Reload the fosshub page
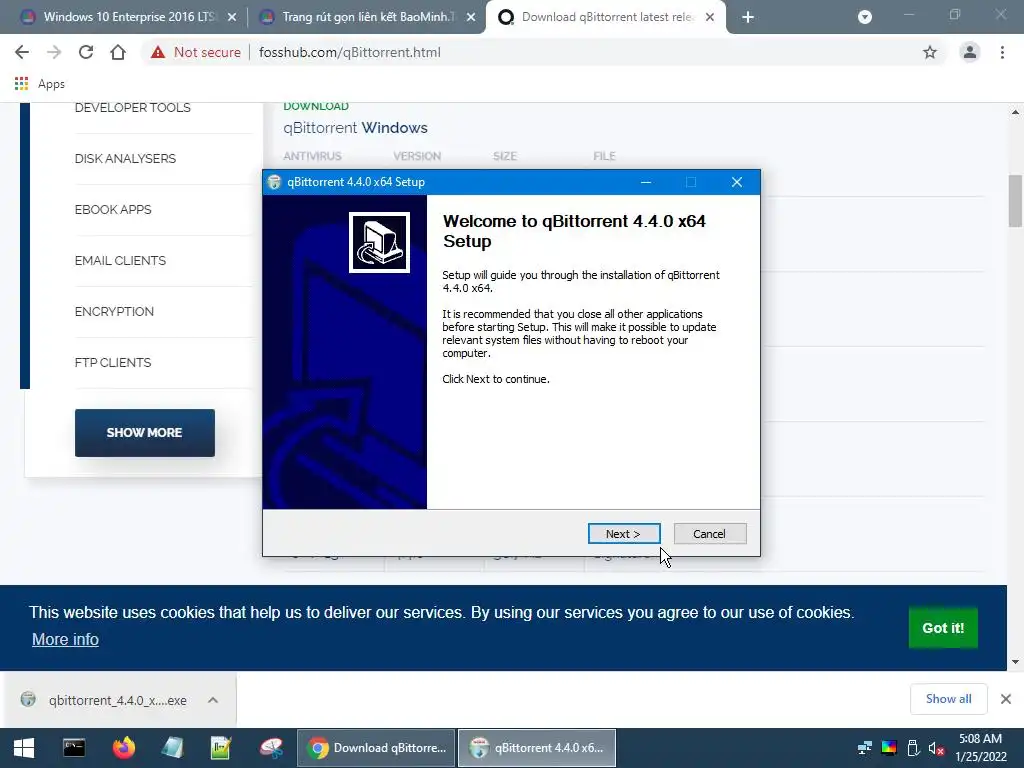Image resolution: width=1024 pixels, height=768 pixels. tap(86, 52)
